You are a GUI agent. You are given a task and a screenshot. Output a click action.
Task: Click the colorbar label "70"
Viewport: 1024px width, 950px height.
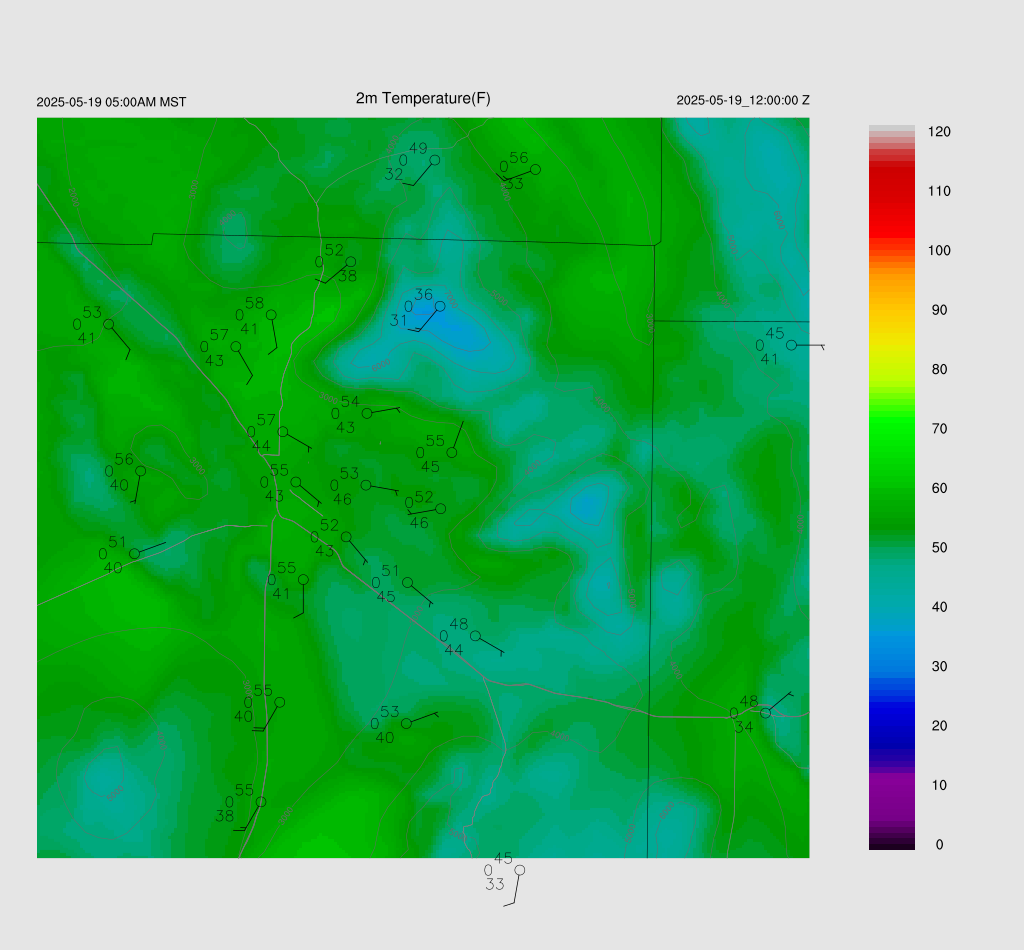[x=939, y=429]
